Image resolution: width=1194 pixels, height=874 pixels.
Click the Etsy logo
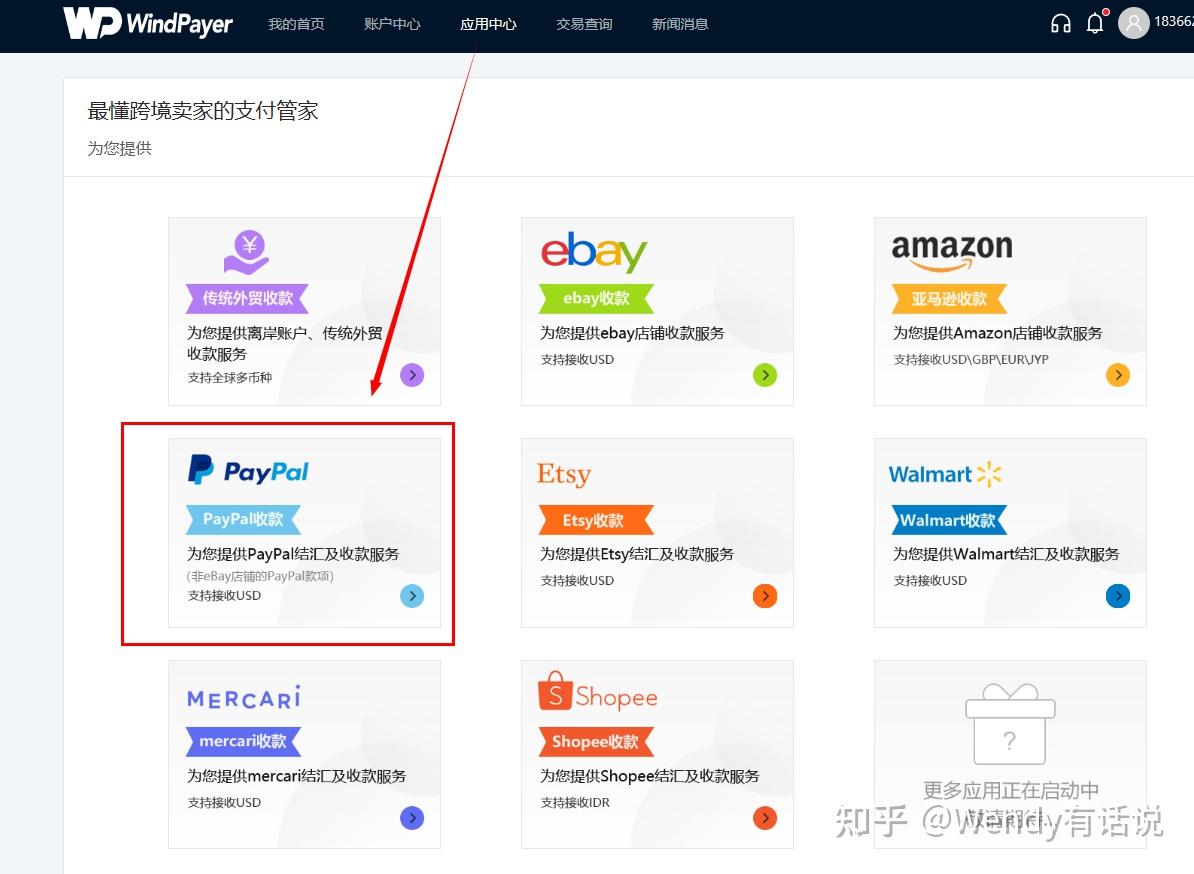tap(563, 474)
